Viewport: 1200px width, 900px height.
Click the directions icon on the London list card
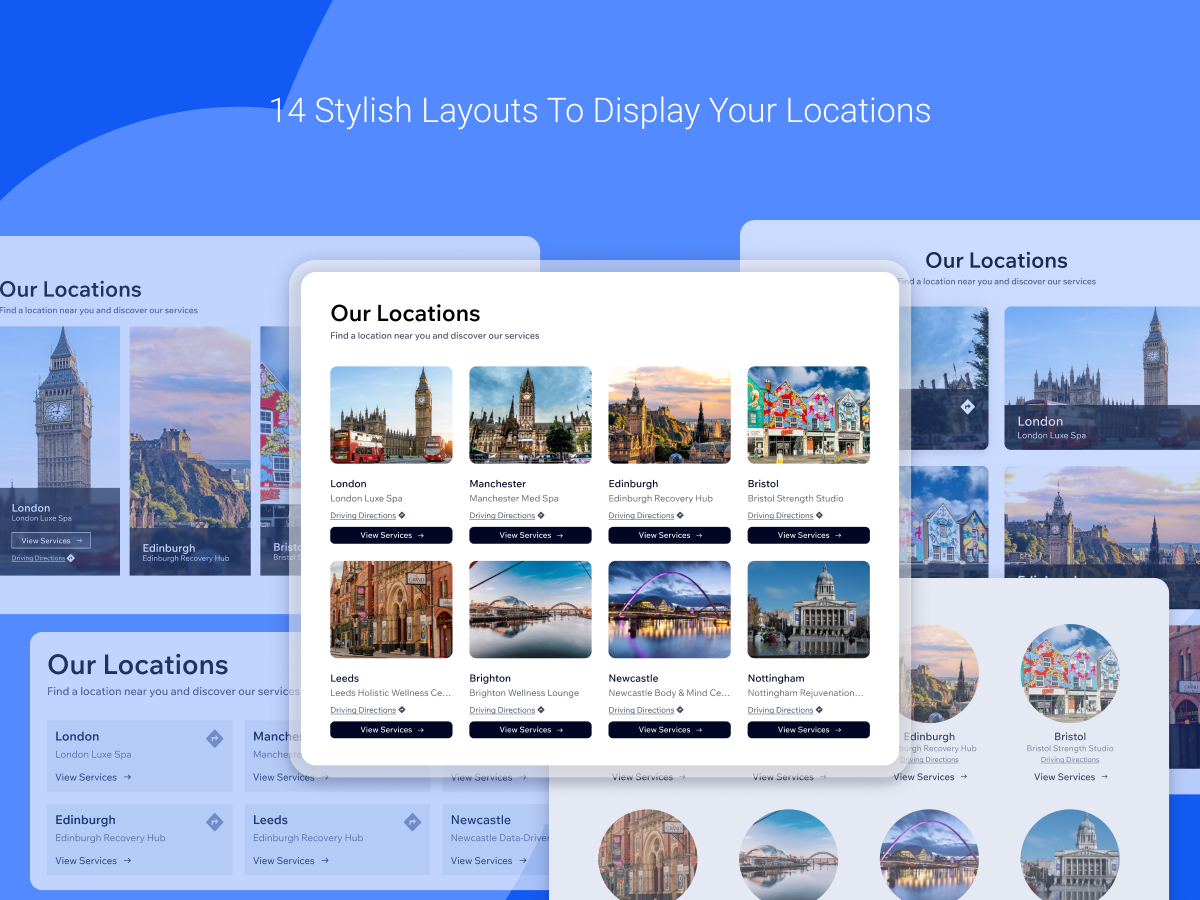pos(214,738)
